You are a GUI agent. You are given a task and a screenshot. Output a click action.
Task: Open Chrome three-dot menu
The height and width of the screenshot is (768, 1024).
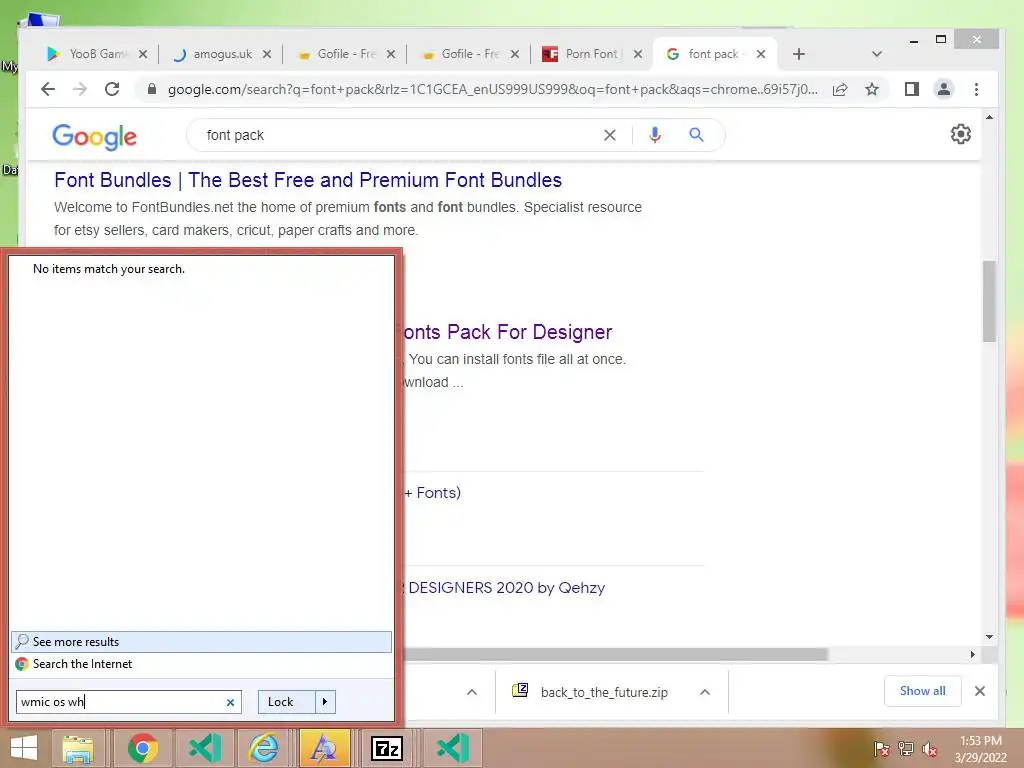pyautogui.click(x=976, y=89)
